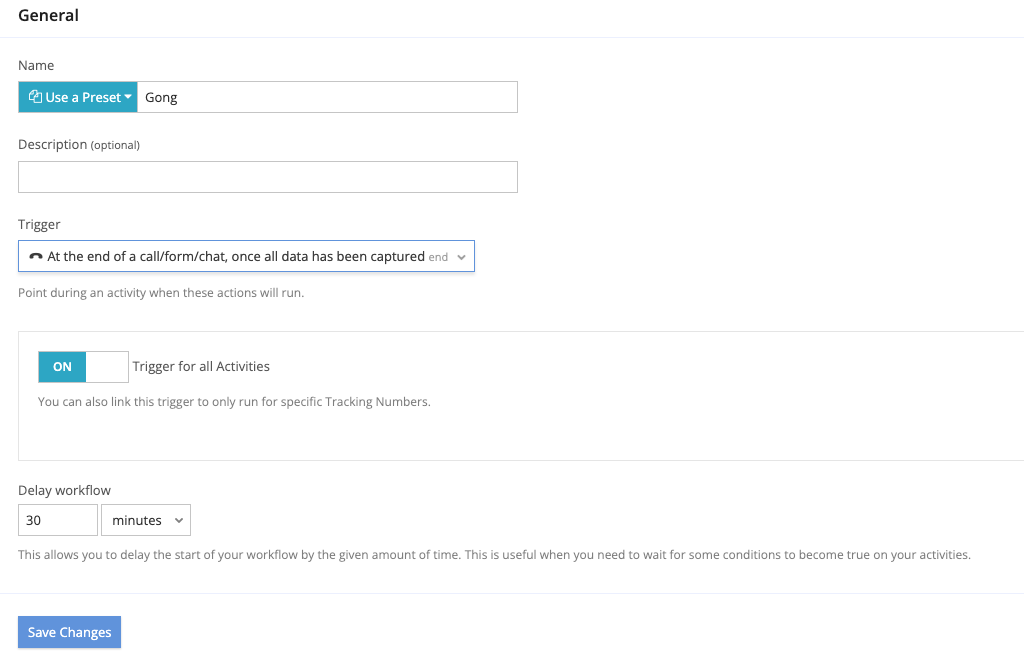Click the General section heading
The image size is (1024, 666).
(x=49, y=16)
